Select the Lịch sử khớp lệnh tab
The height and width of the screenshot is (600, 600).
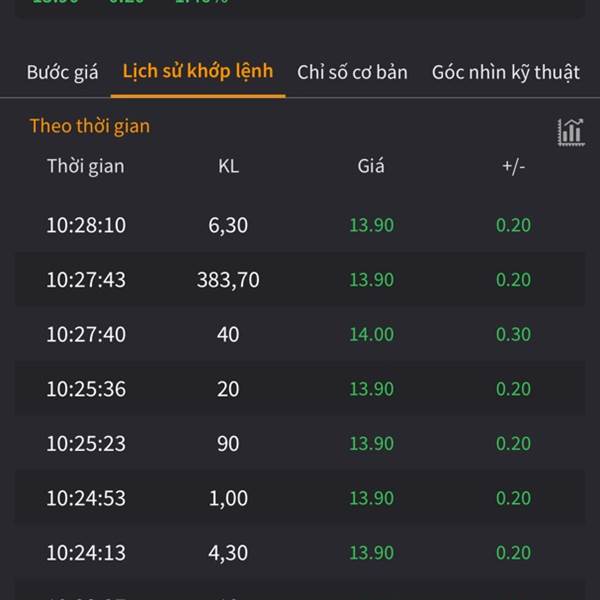[198, 72]
